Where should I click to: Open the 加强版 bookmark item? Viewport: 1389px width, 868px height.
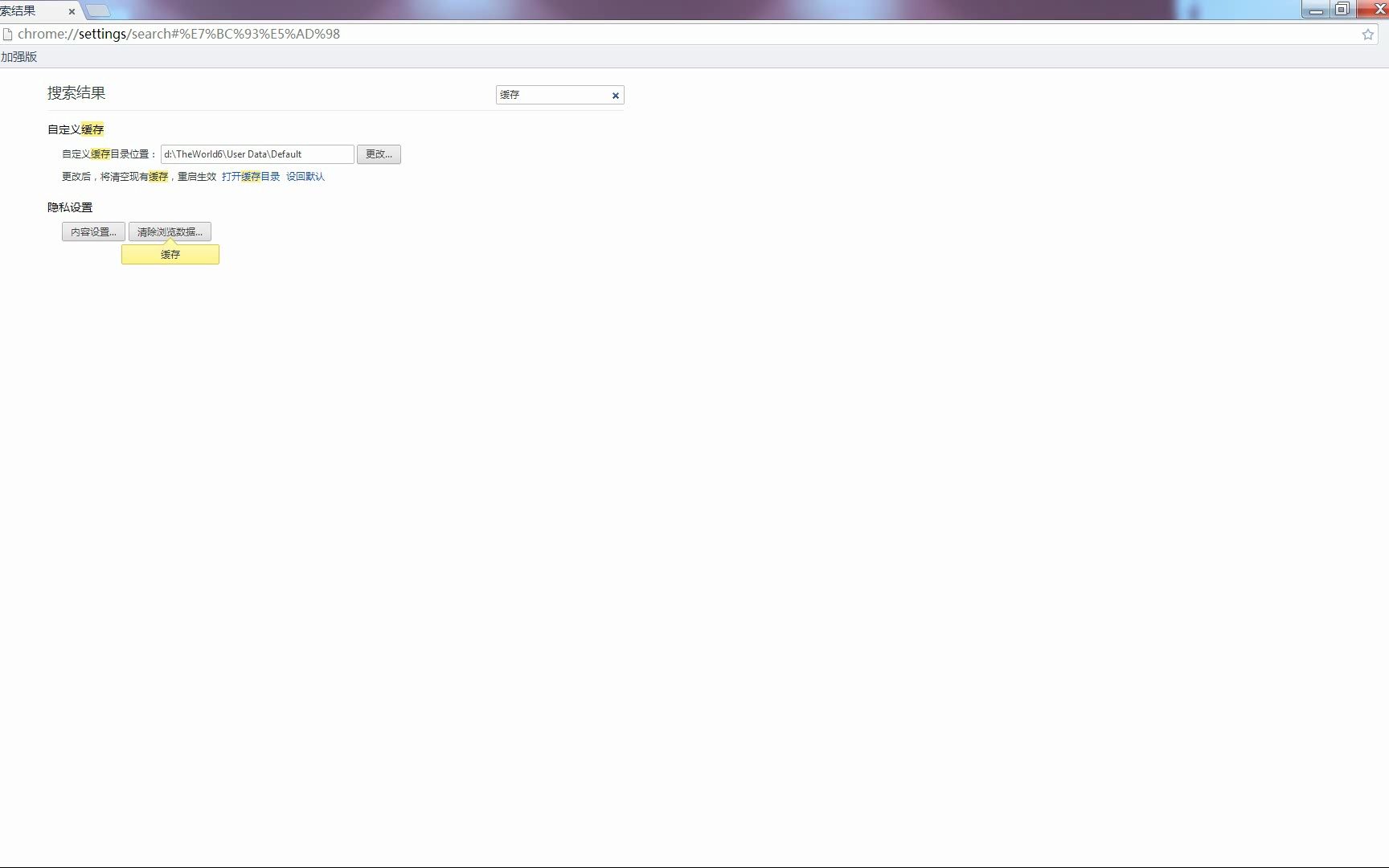18,56
